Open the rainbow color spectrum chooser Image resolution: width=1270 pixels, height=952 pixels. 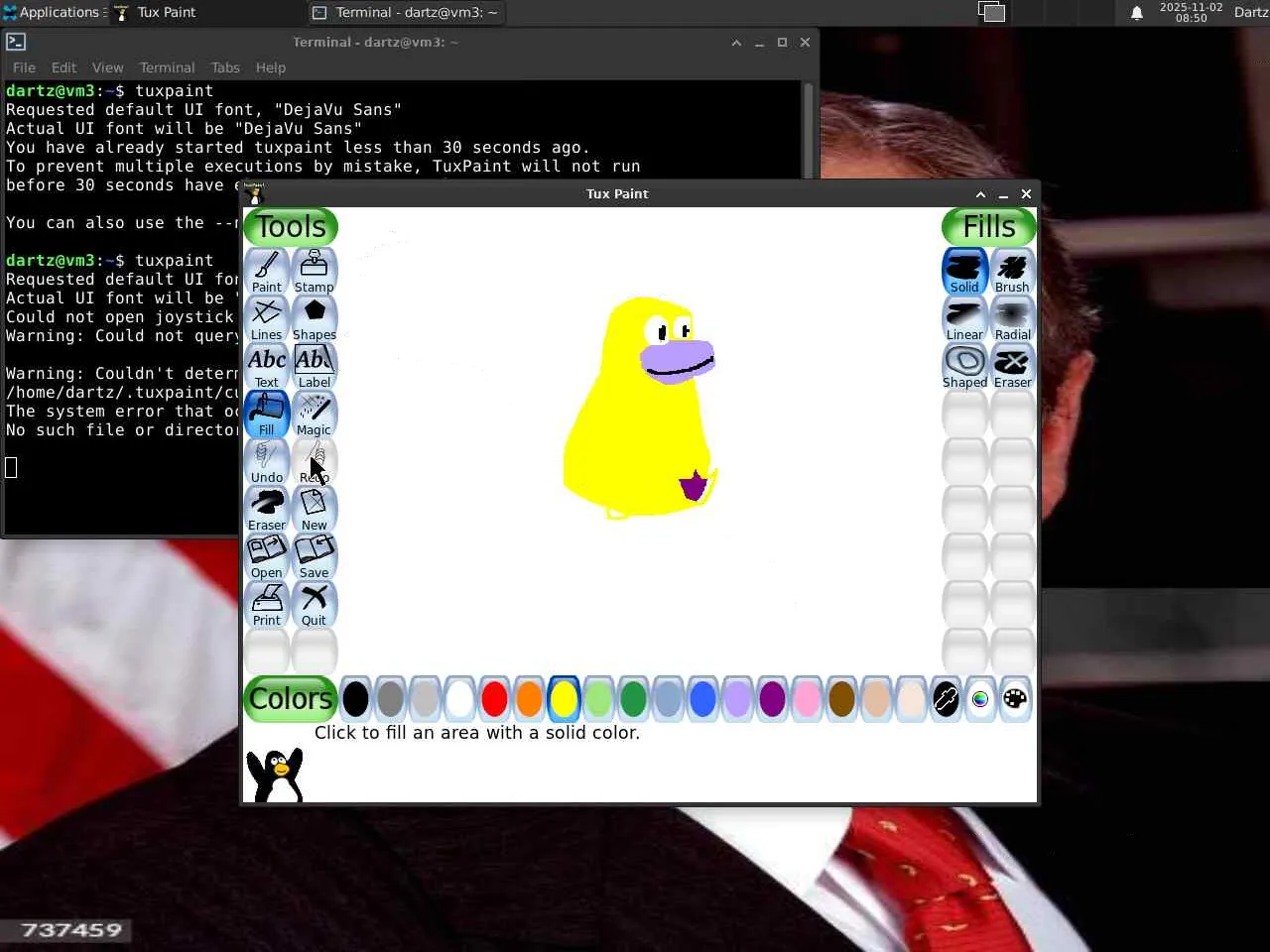[980, 699]
